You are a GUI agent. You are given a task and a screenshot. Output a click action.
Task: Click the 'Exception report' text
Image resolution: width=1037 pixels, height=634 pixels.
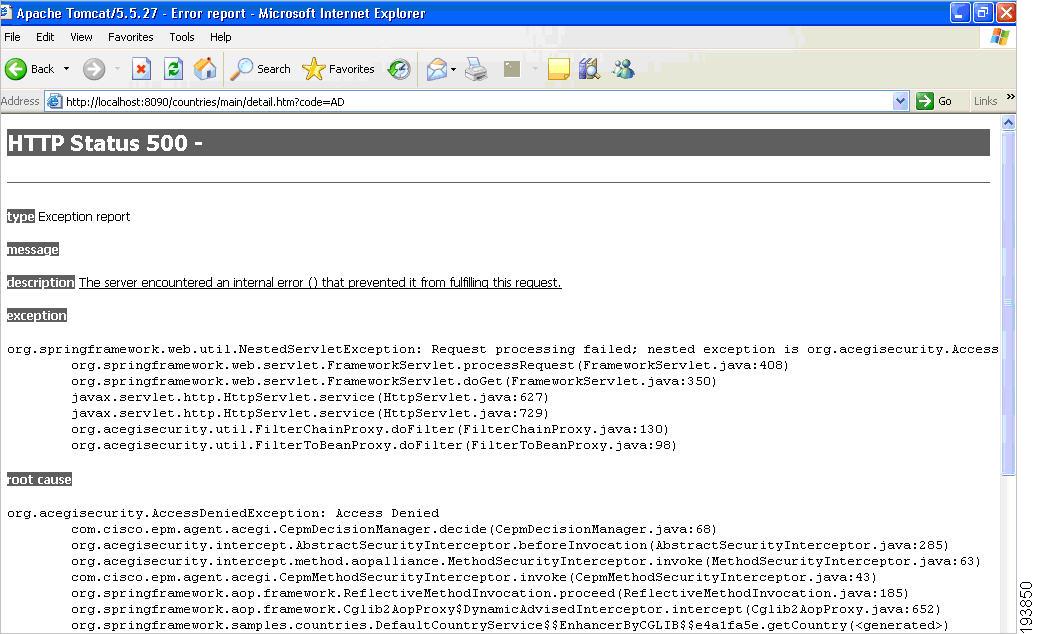pos(84,216)
